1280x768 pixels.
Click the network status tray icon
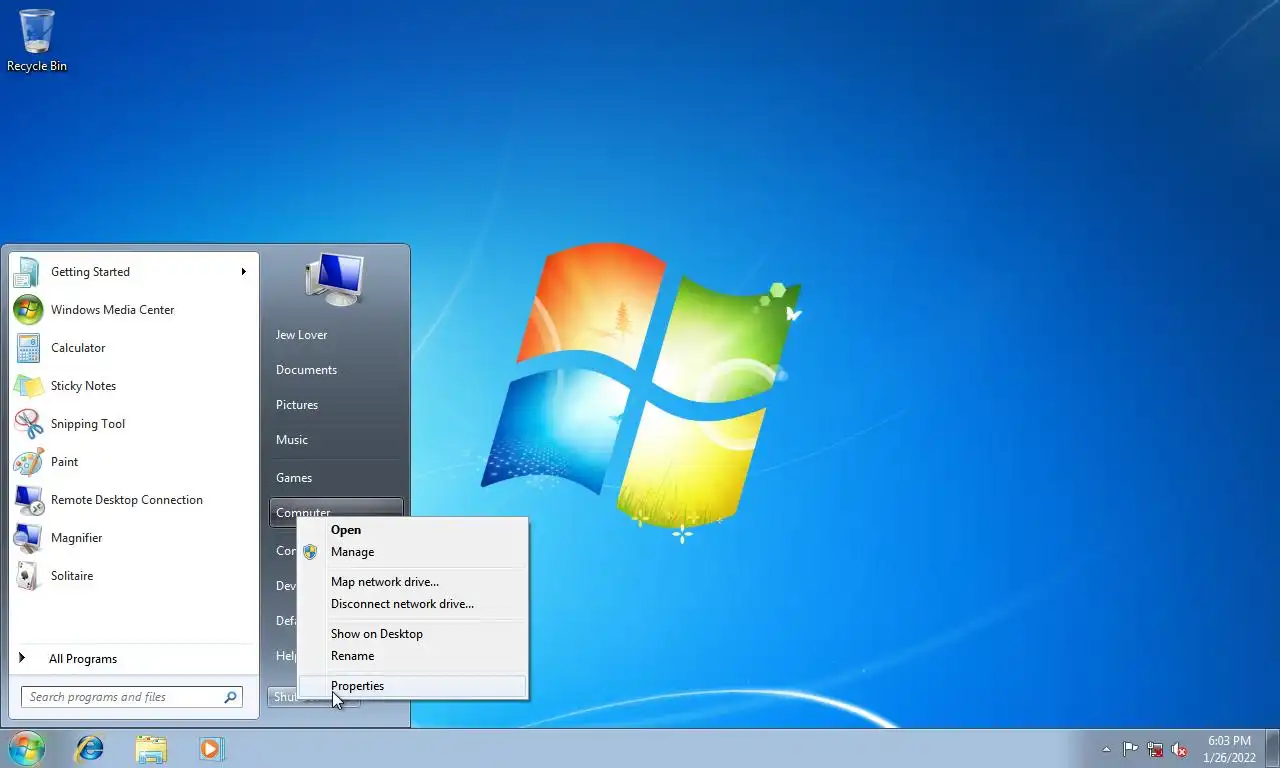point(1155,749)
